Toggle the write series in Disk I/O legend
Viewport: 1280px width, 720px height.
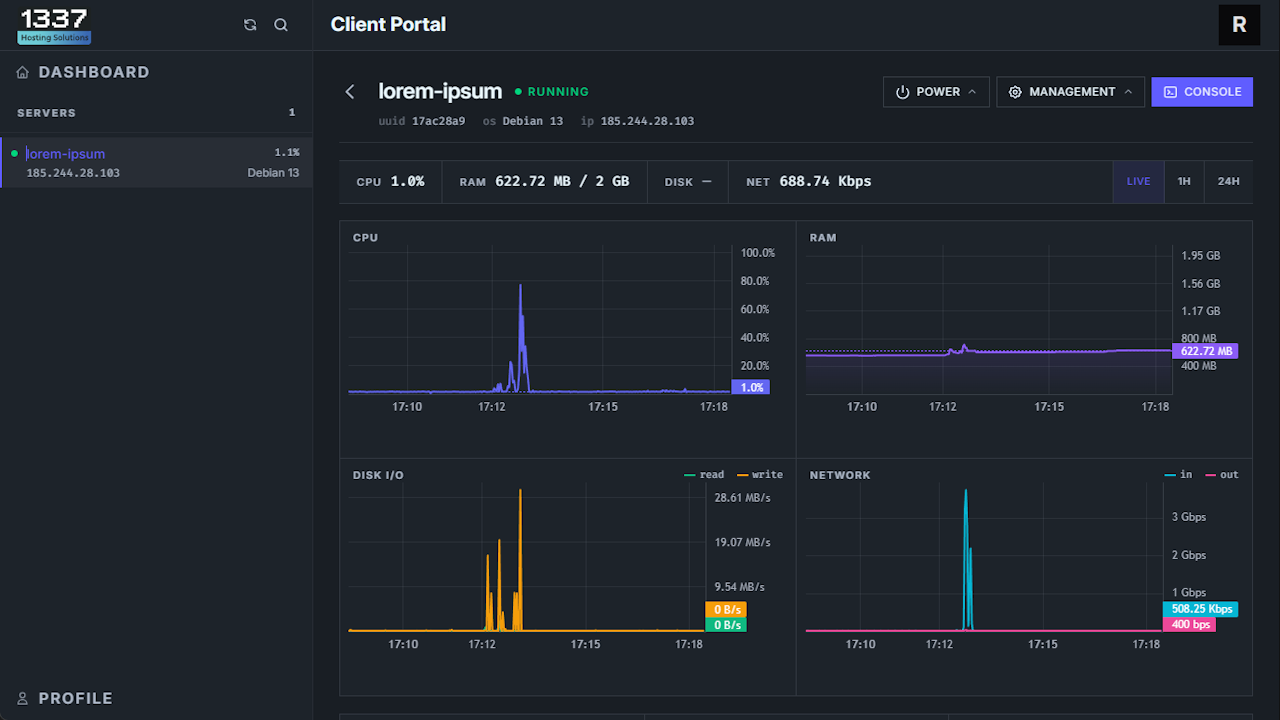(x=760, y=475)
